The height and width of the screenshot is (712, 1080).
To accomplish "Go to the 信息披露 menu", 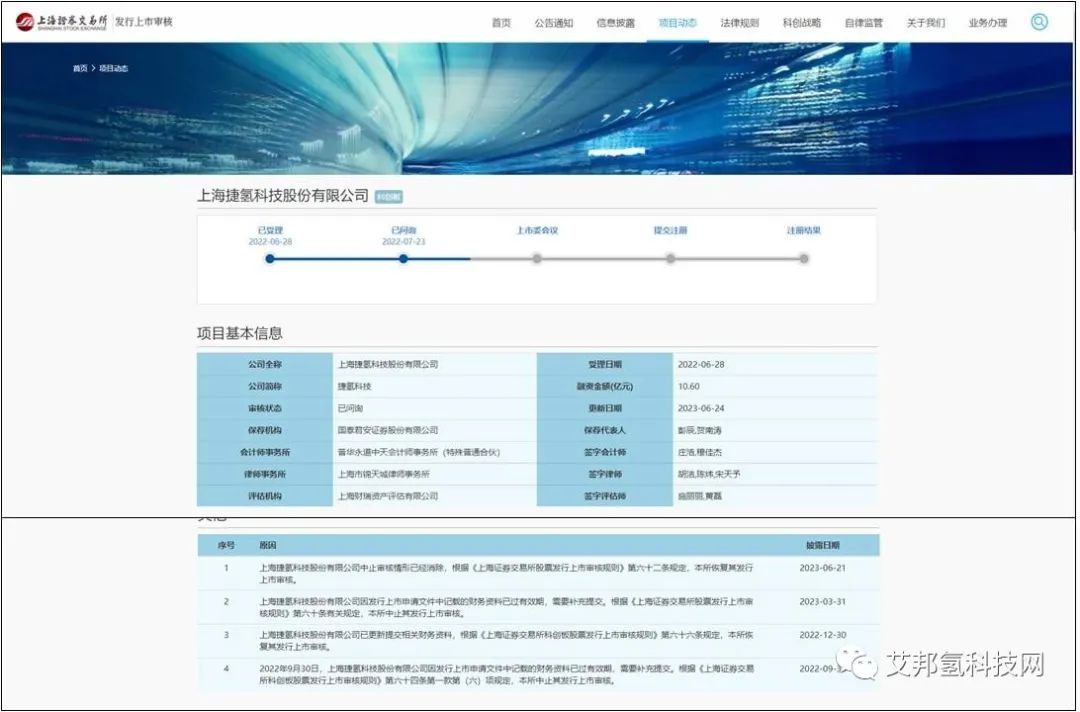I will (616, 23).
